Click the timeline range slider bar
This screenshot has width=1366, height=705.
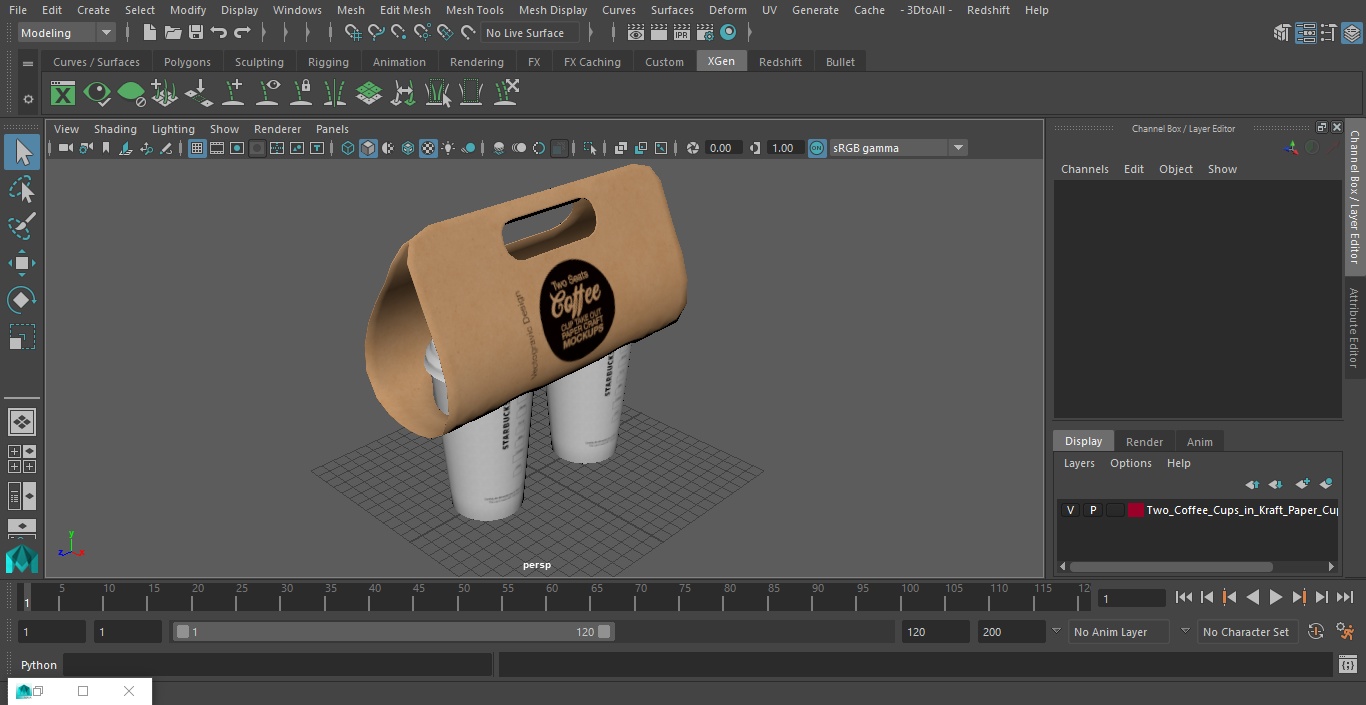coord(393,632)
